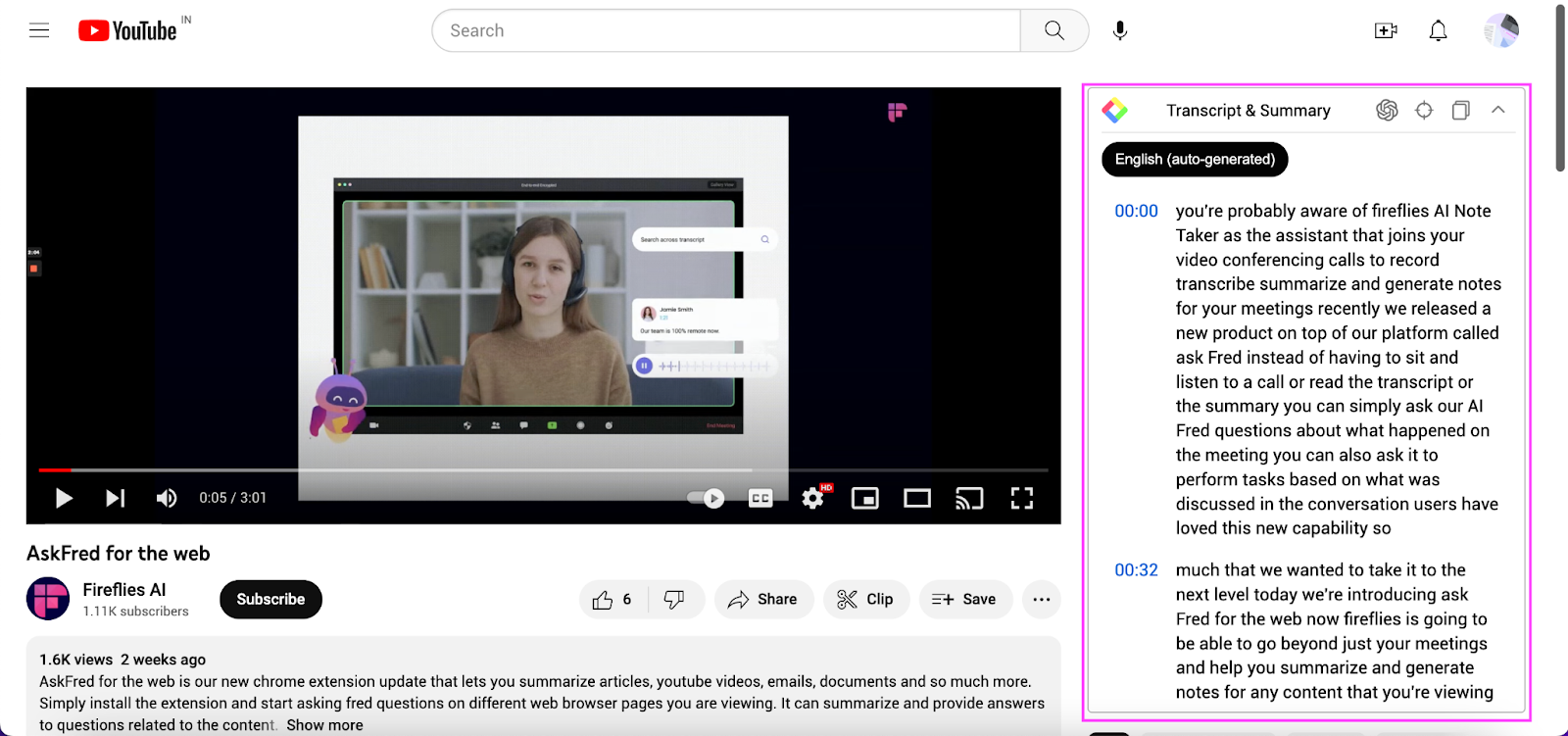Open the Create video icon

click(x=1386, y=30)
